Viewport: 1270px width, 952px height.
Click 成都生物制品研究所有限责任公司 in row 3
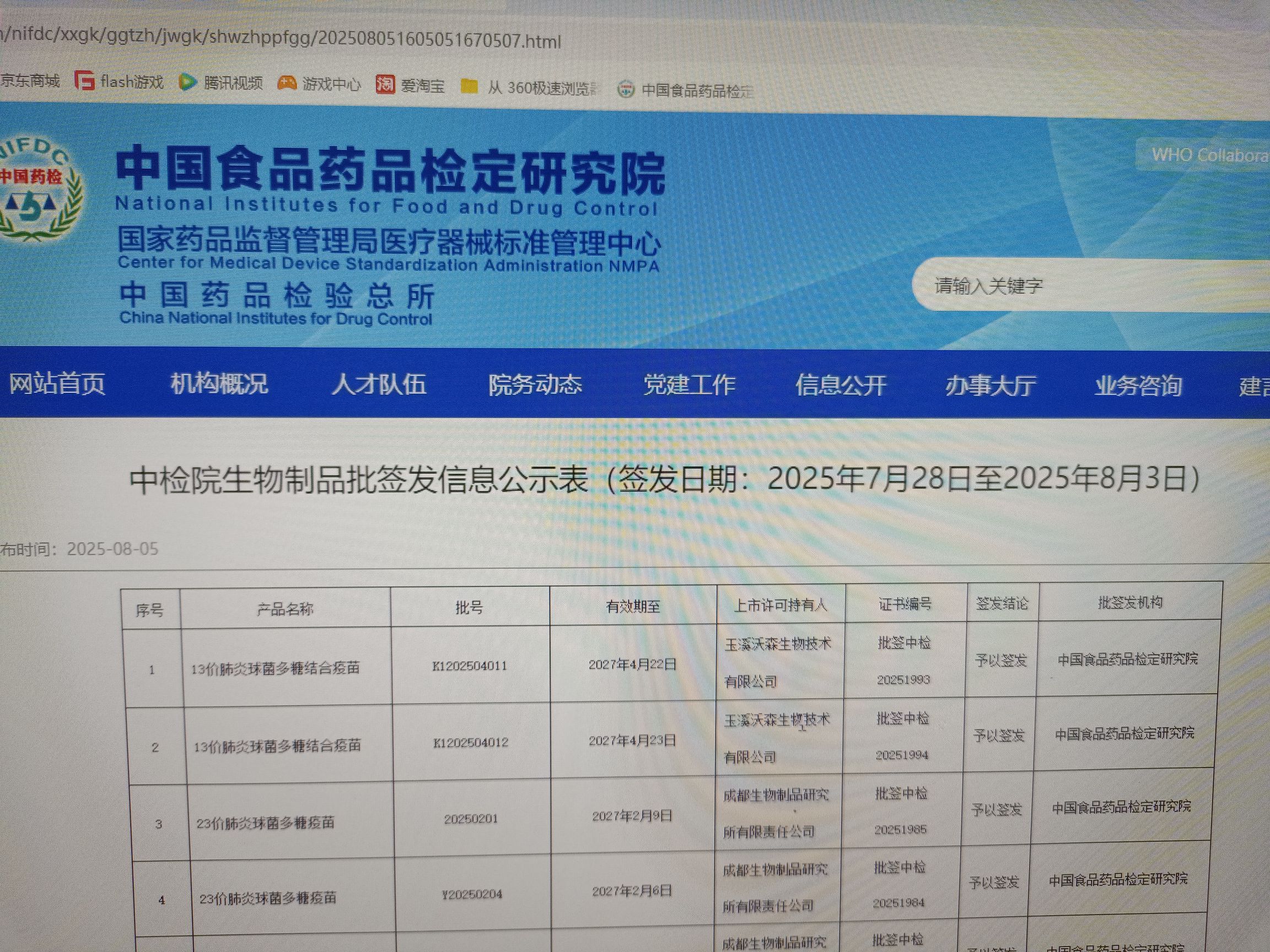point(776,813)
